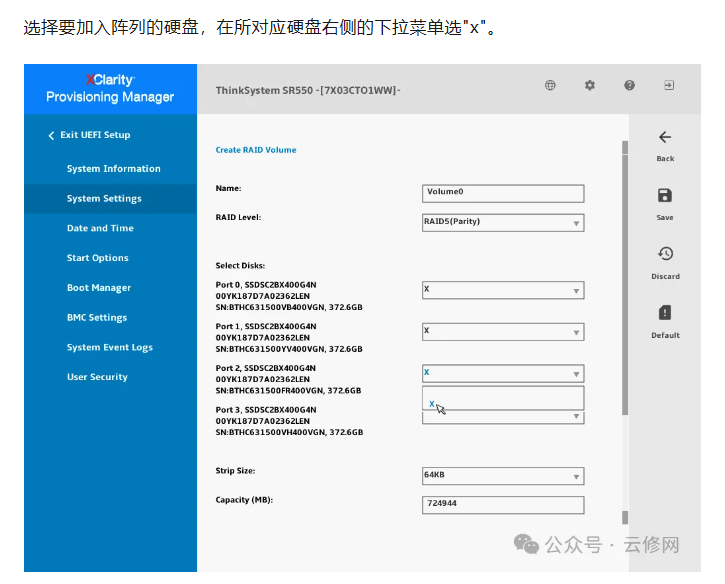Click the Capacity input field 724944
725x584 pixels.
(x=503, y=505)
